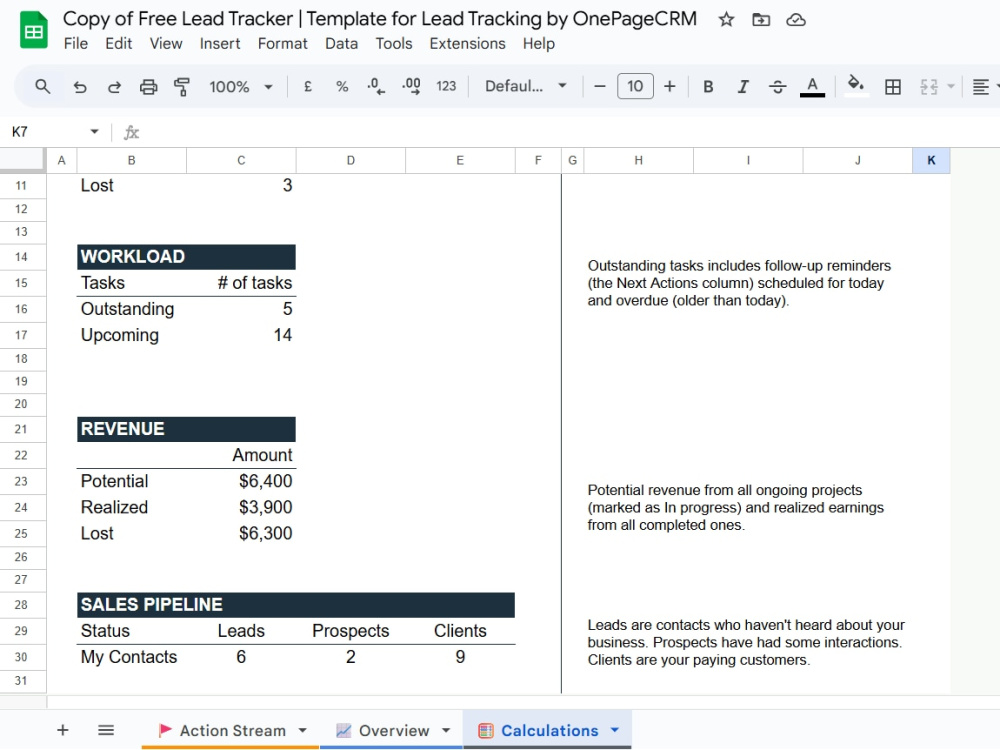Open the zoom 100% dropdown
Image resolution: width=1000 pixels, height=750 pixels.
[x=240, y=87]
